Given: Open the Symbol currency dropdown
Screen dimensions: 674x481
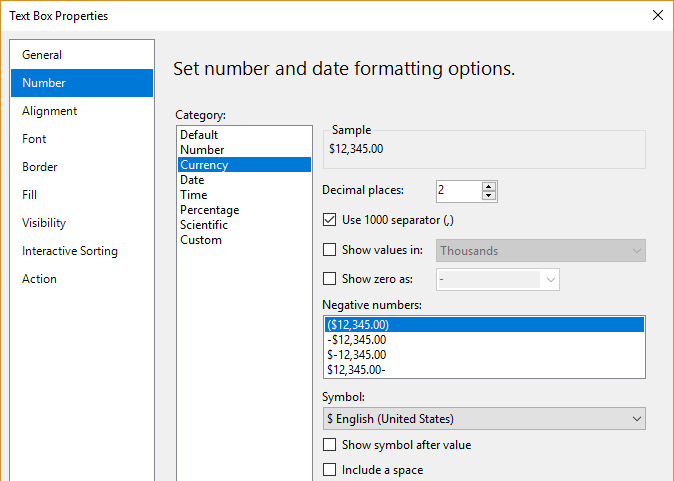Looking at the screenshot, I should tap(485, 419).
